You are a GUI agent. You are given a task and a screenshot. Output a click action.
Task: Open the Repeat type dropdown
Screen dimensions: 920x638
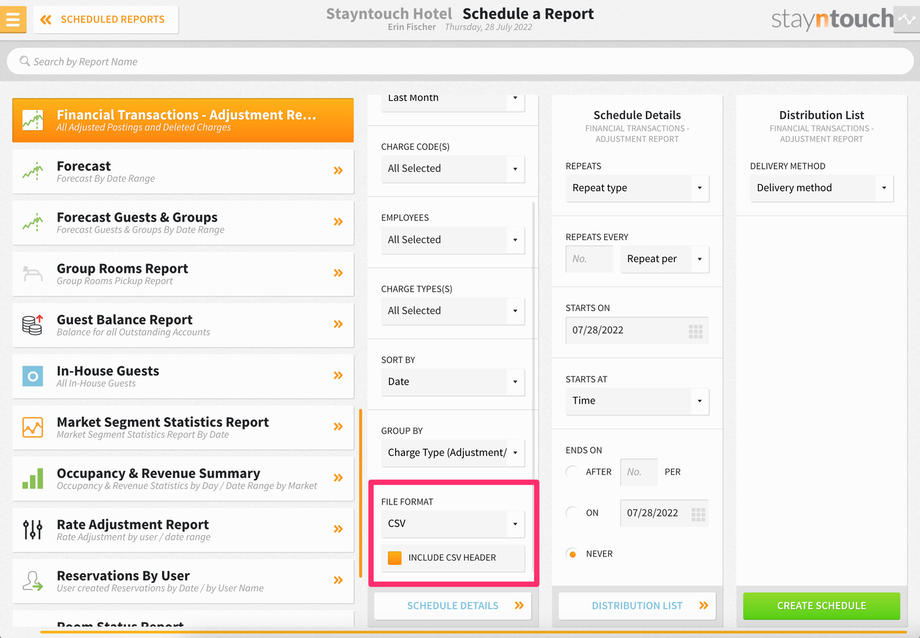tap(637, 188)
